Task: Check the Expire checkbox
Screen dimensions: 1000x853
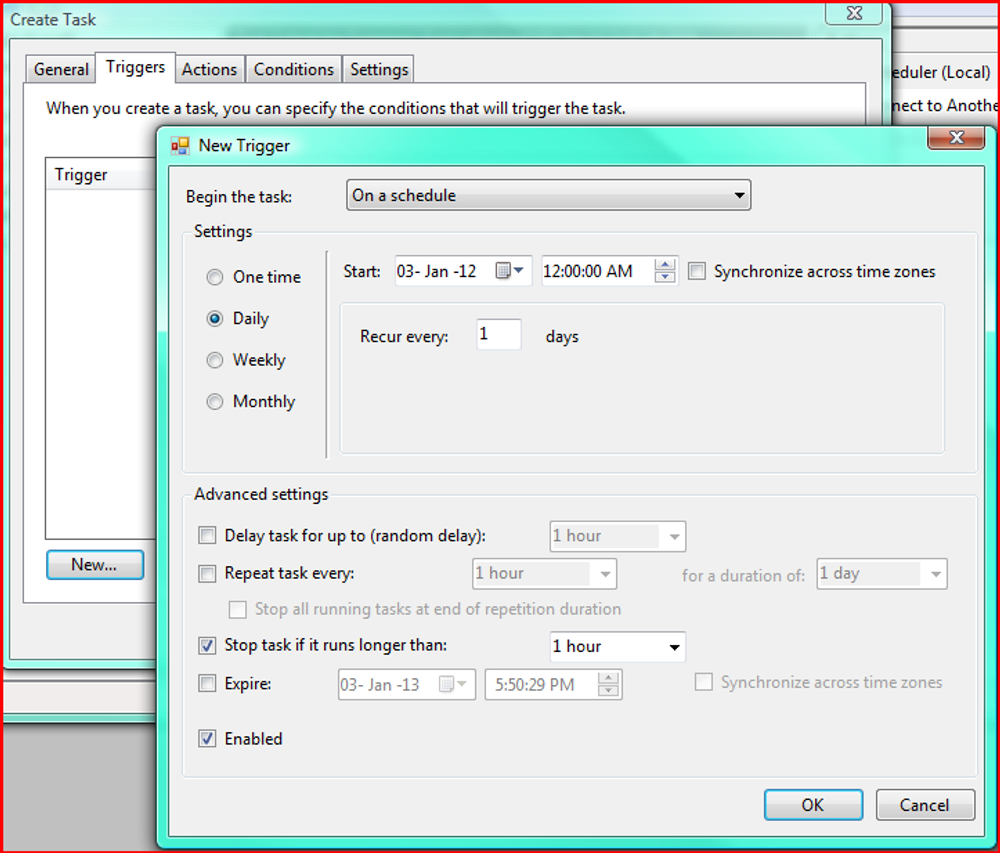Action: click(x=207, y=684)
